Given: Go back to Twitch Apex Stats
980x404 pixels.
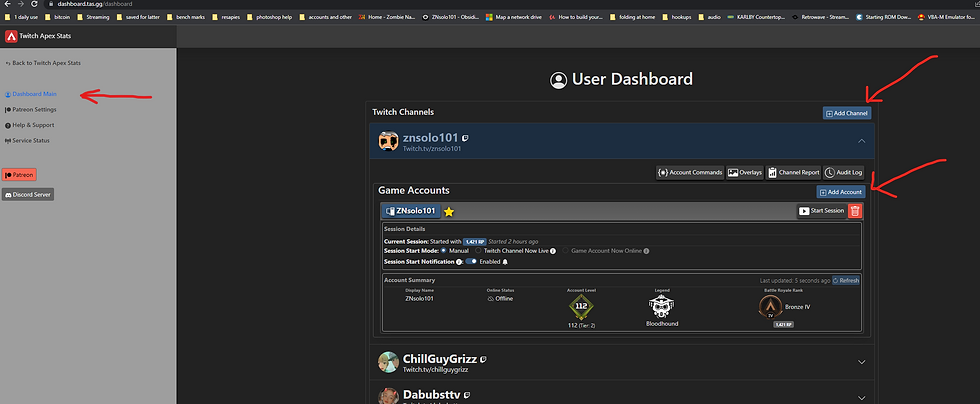Looking at the screenshot, I should [x=42, y=63].
